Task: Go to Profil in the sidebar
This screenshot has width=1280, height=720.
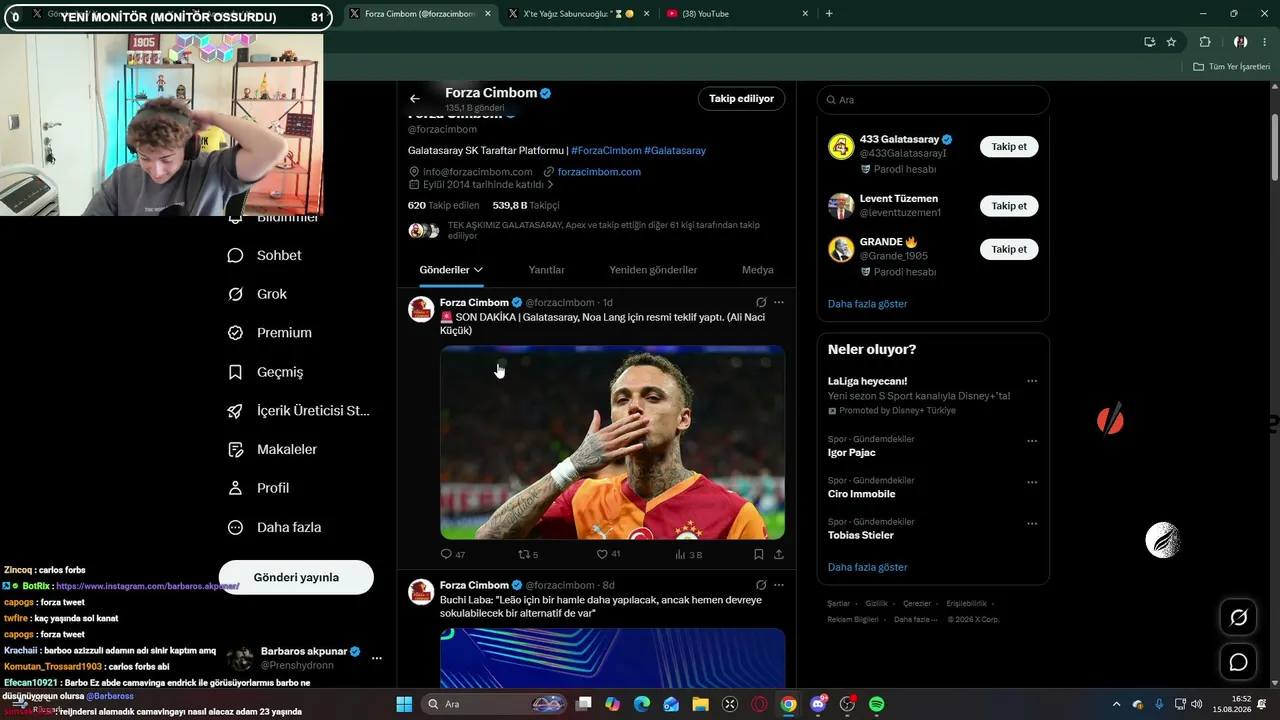Action: (258, 488)
